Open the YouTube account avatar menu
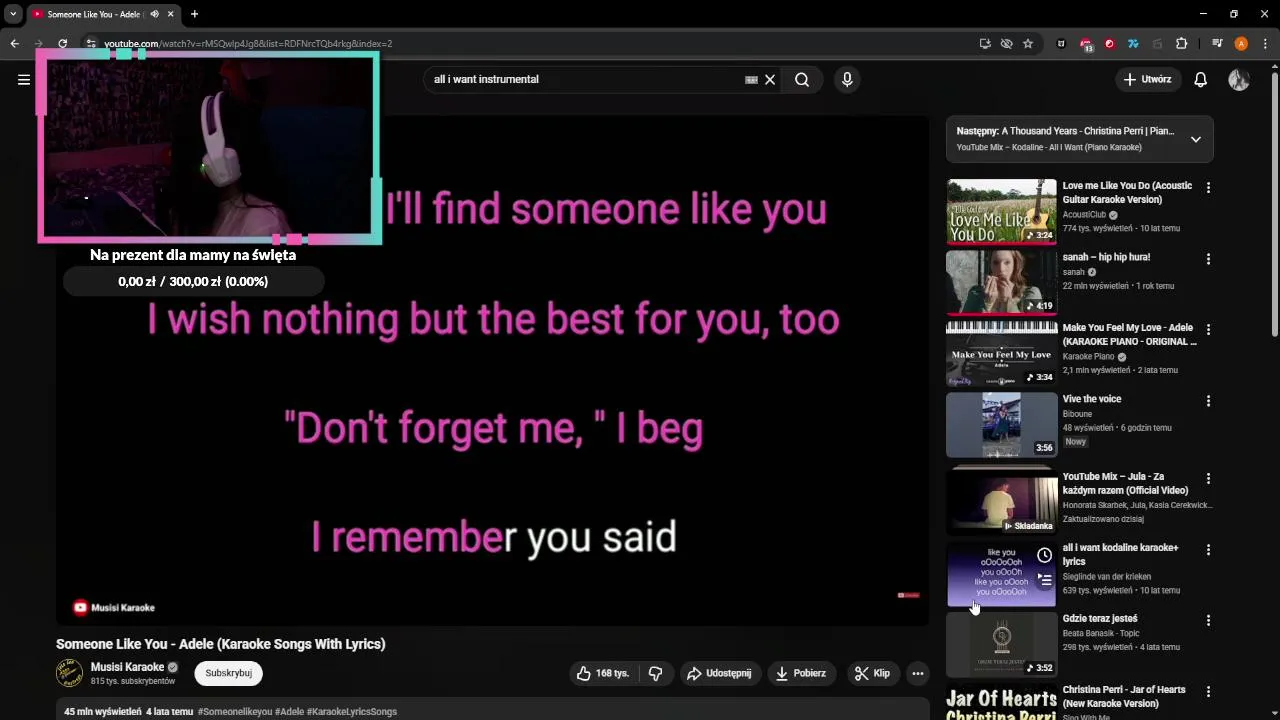The height and width of the screenshot is (720, 1280). [x=1239, y=80]
